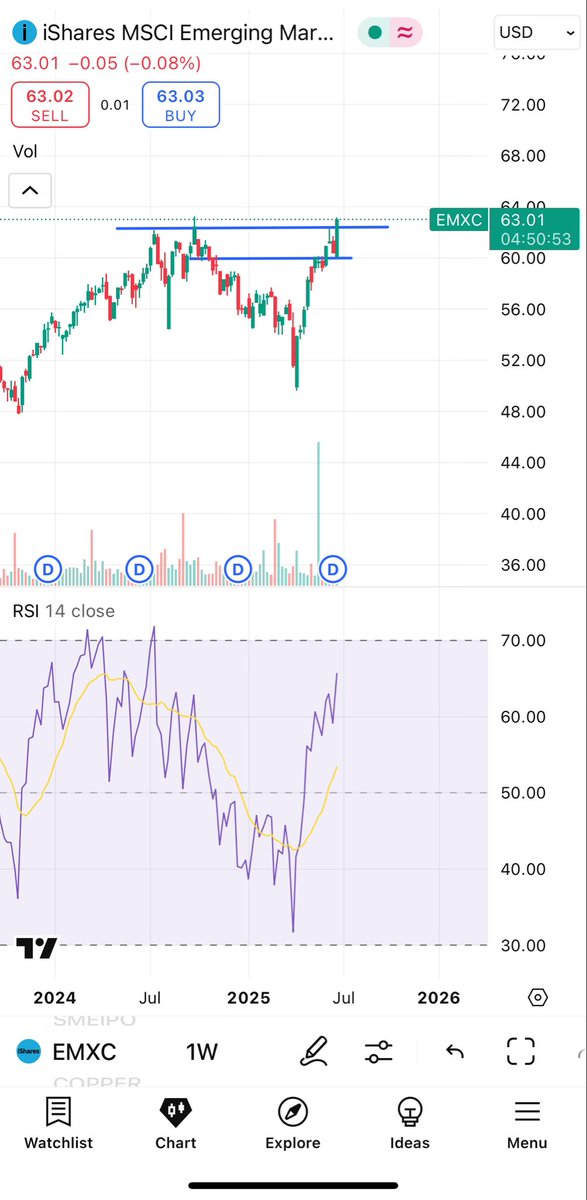
Task: Tap the last dividend 'D' marker near Jul 2025
Action: pyautogui.click(x=334, y=570)
